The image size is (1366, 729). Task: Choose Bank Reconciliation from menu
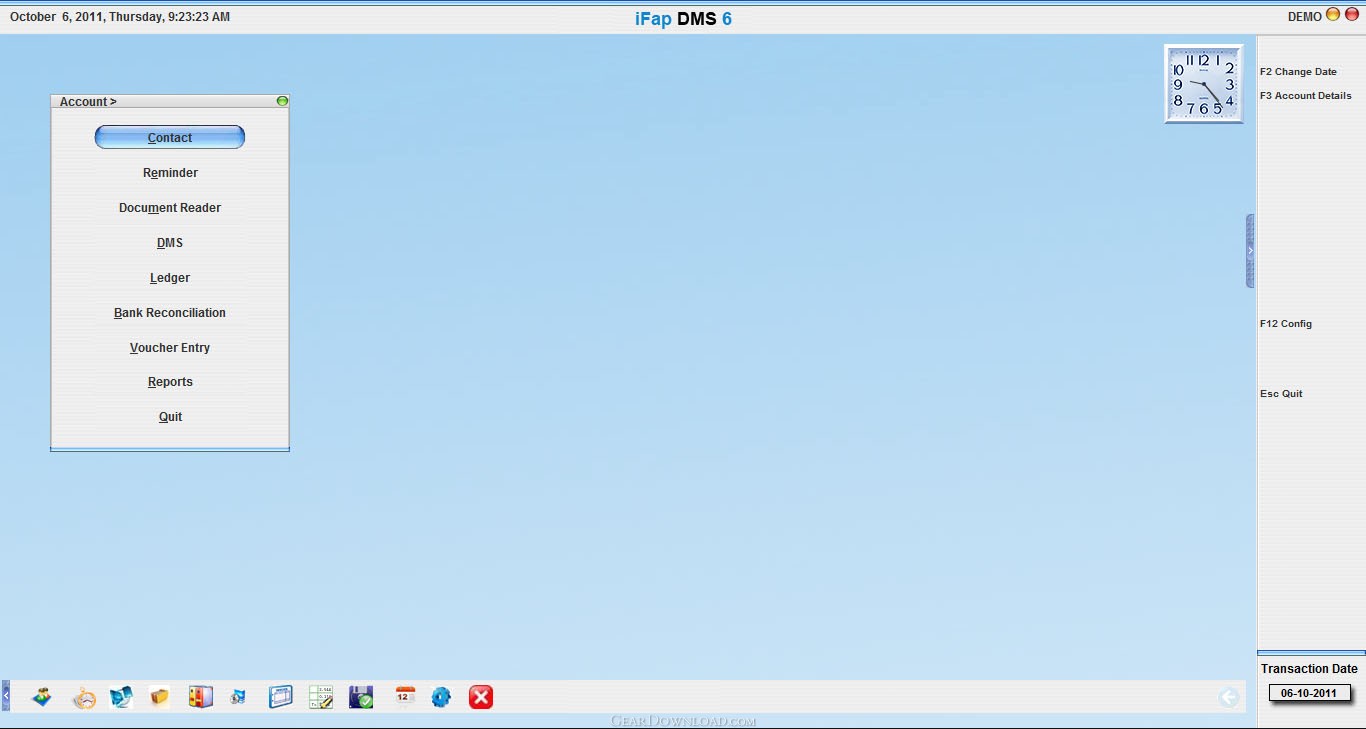[170, 313]
